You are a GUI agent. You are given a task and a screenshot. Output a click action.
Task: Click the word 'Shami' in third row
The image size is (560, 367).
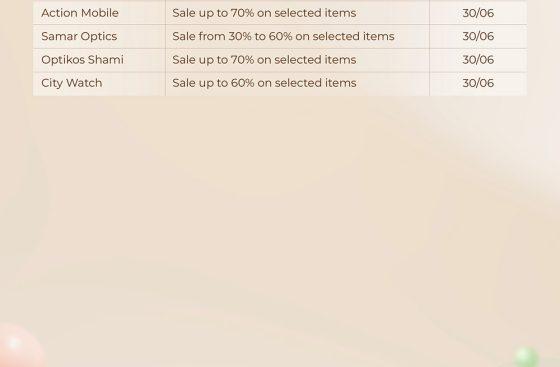106,60
